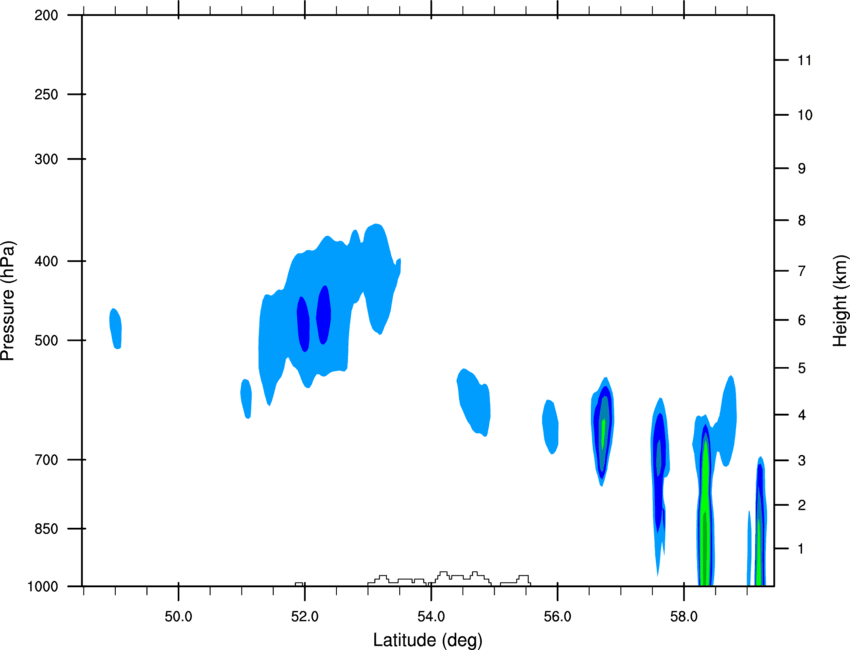The width and height of the screenshot is (850, 650).
Task: Click height tick label 3
Action: click(801, 460)
